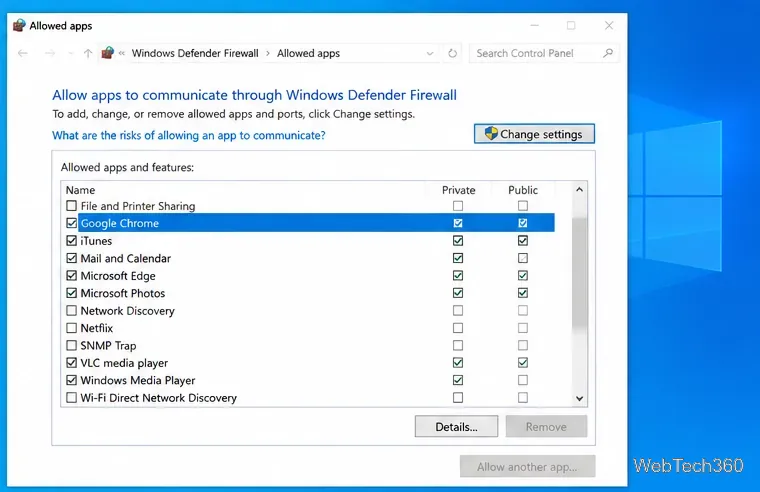
Task: Check Public box for Wi-Fi Direct Network Discovery
Action: (x=522, y=397)
